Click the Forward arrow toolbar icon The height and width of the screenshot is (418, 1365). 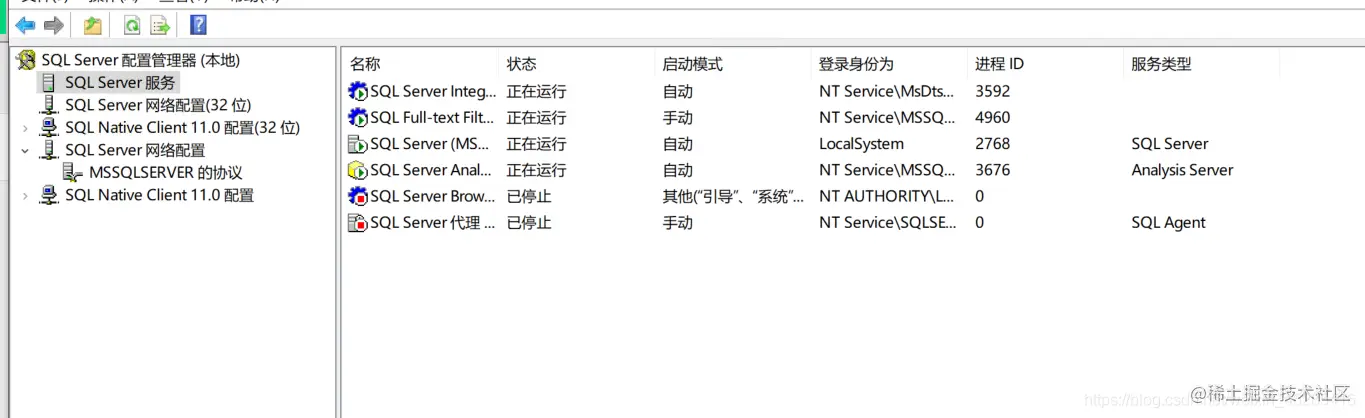(x=54, y=25)
